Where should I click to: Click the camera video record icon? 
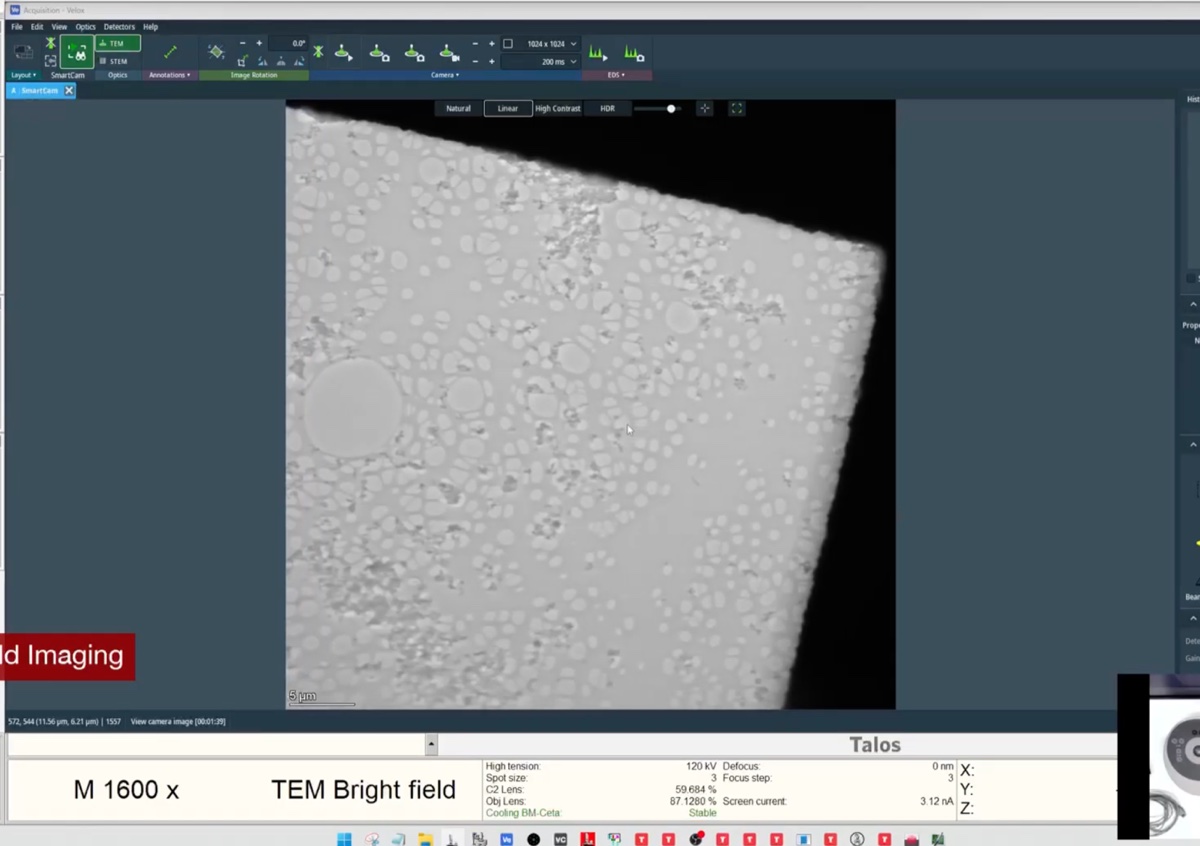coord(449,52)
